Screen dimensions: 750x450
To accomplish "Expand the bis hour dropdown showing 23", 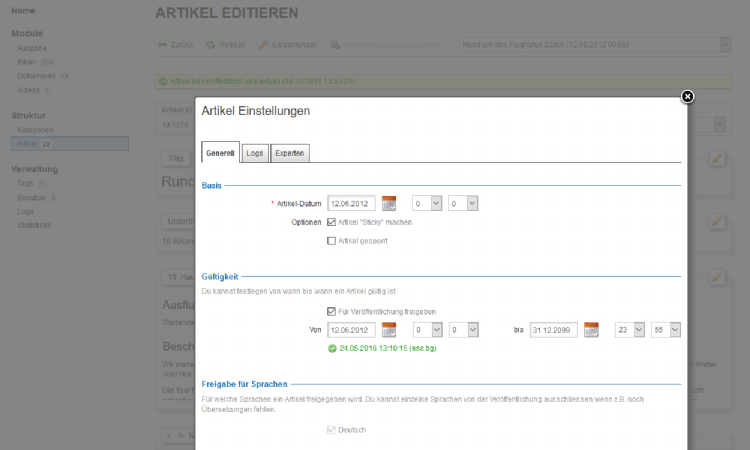I will 629,330.
